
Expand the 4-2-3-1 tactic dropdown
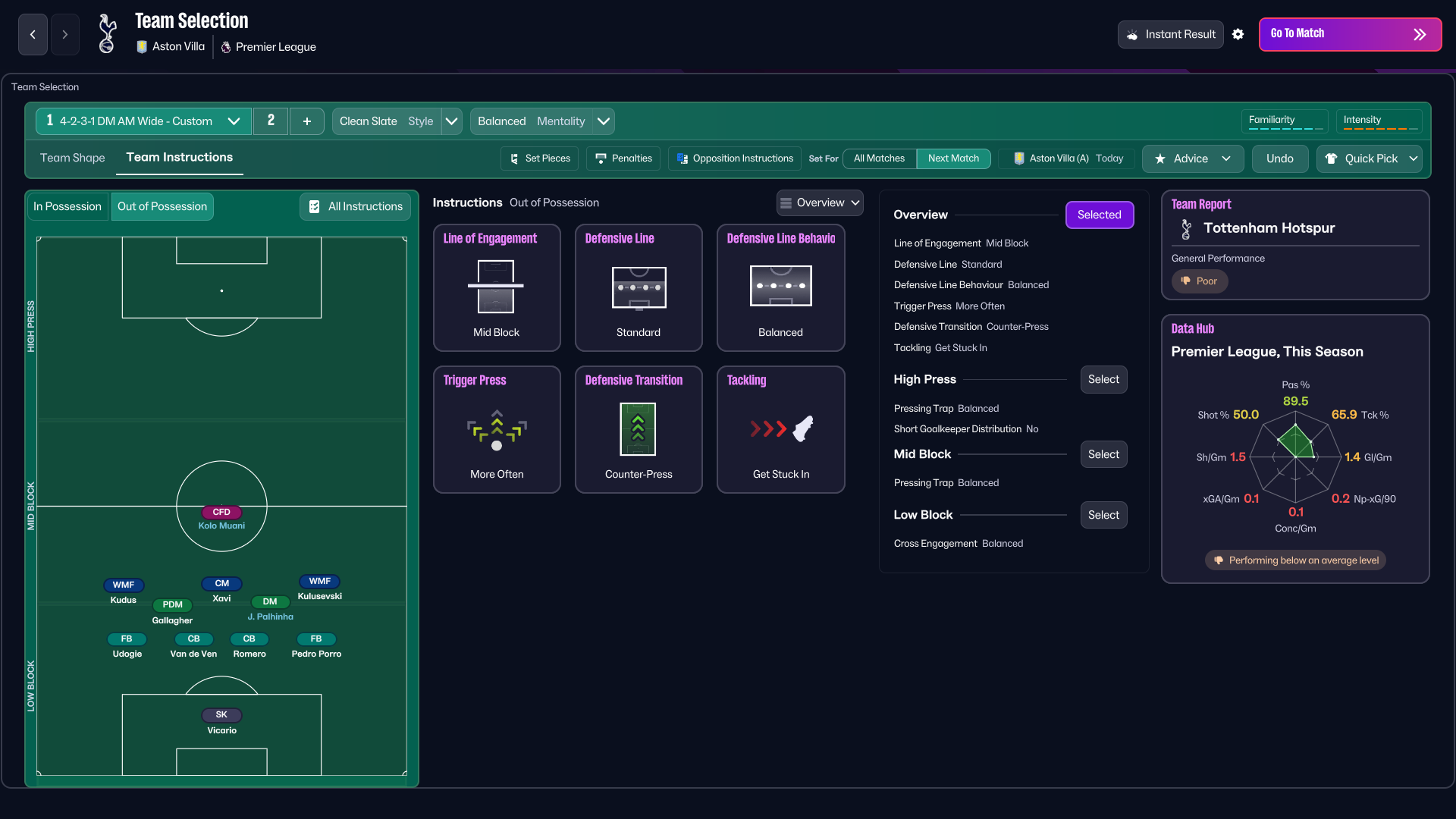click(234, 121)
